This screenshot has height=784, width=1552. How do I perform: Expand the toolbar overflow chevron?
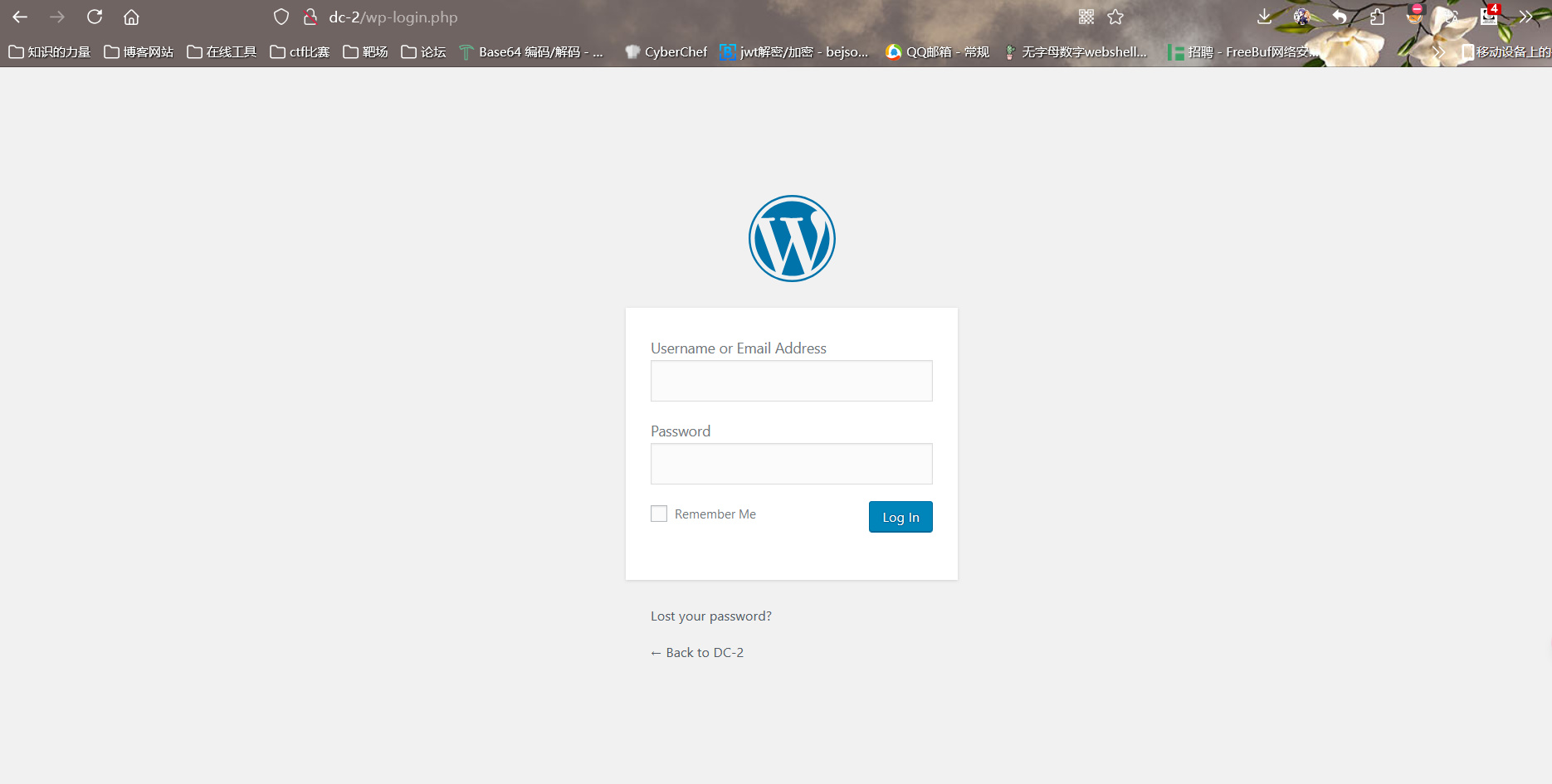pos(1526,17)
